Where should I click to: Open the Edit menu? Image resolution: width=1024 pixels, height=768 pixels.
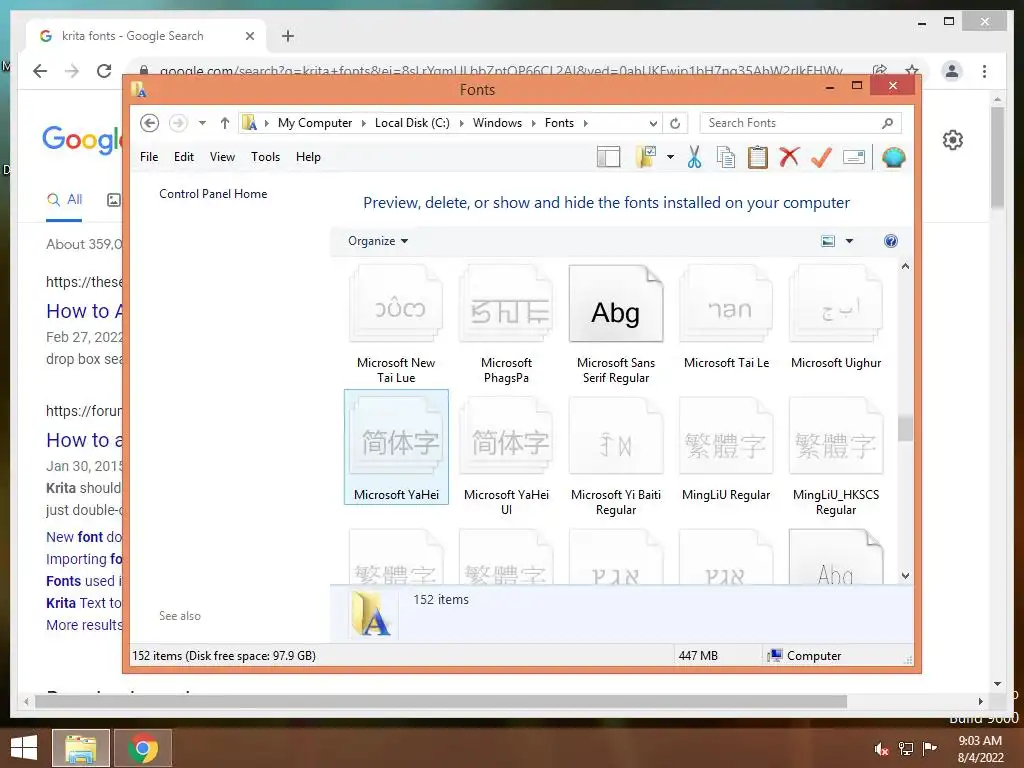(x=184, y=157)
